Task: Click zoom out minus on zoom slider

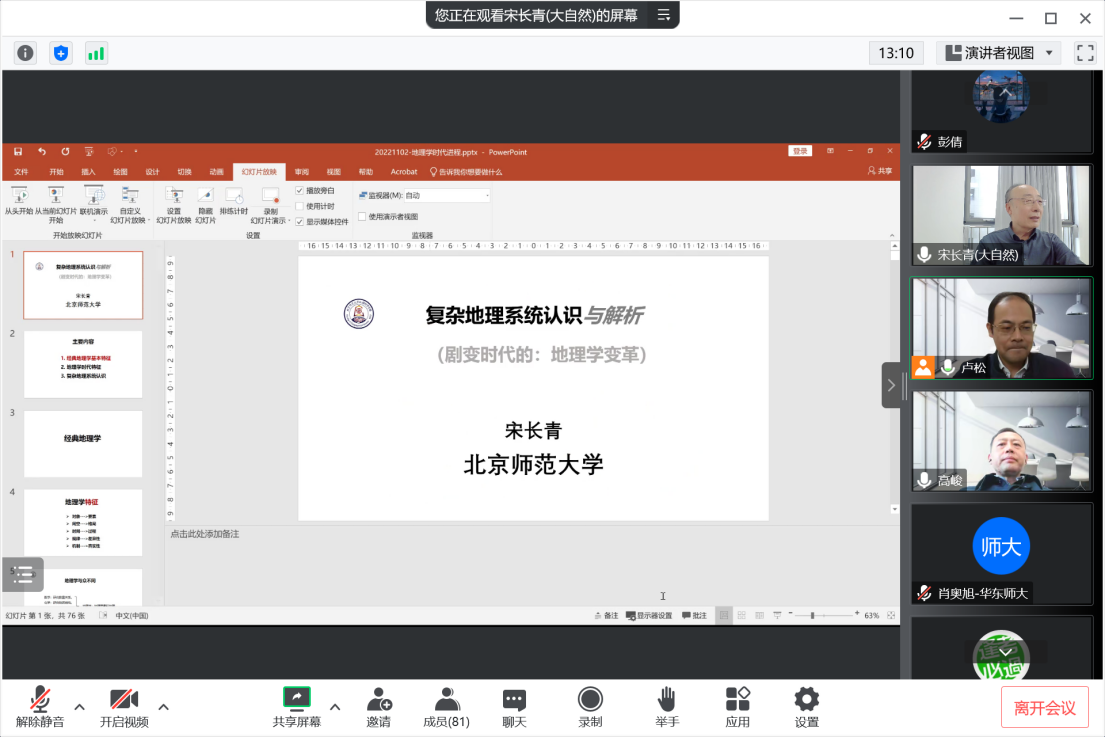Action: click(791, 614)
